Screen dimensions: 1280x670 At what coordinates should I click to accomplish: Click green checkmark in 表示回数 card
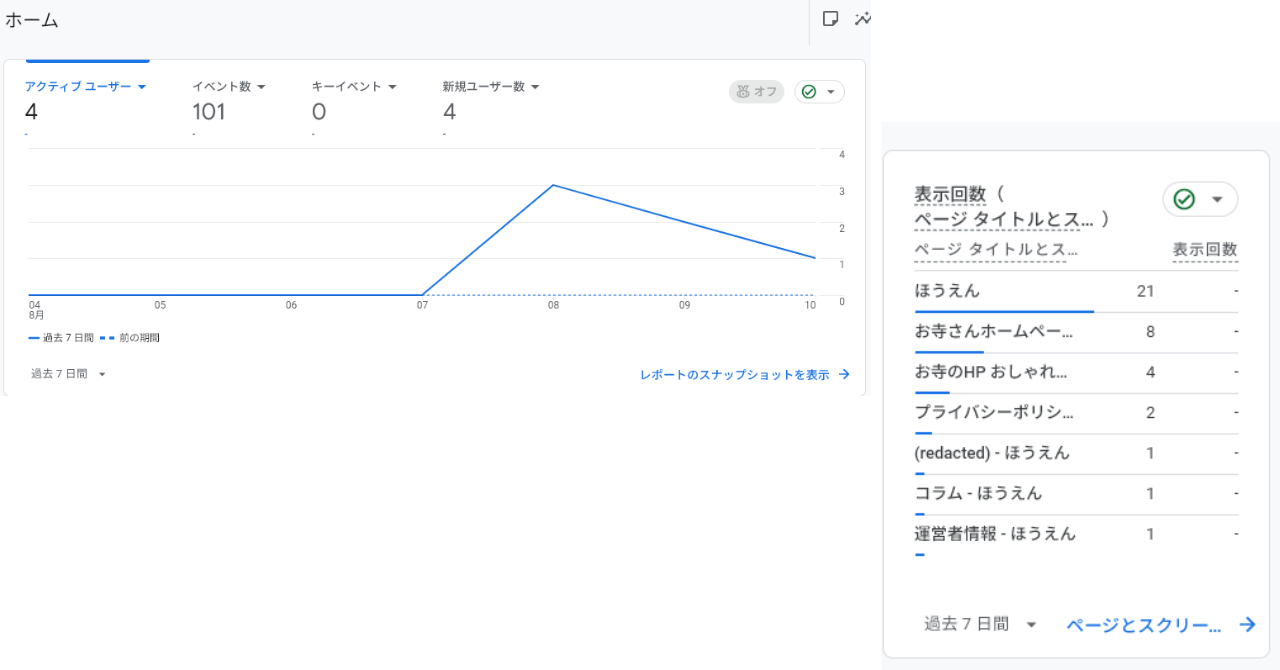(x=1184, y=199)
